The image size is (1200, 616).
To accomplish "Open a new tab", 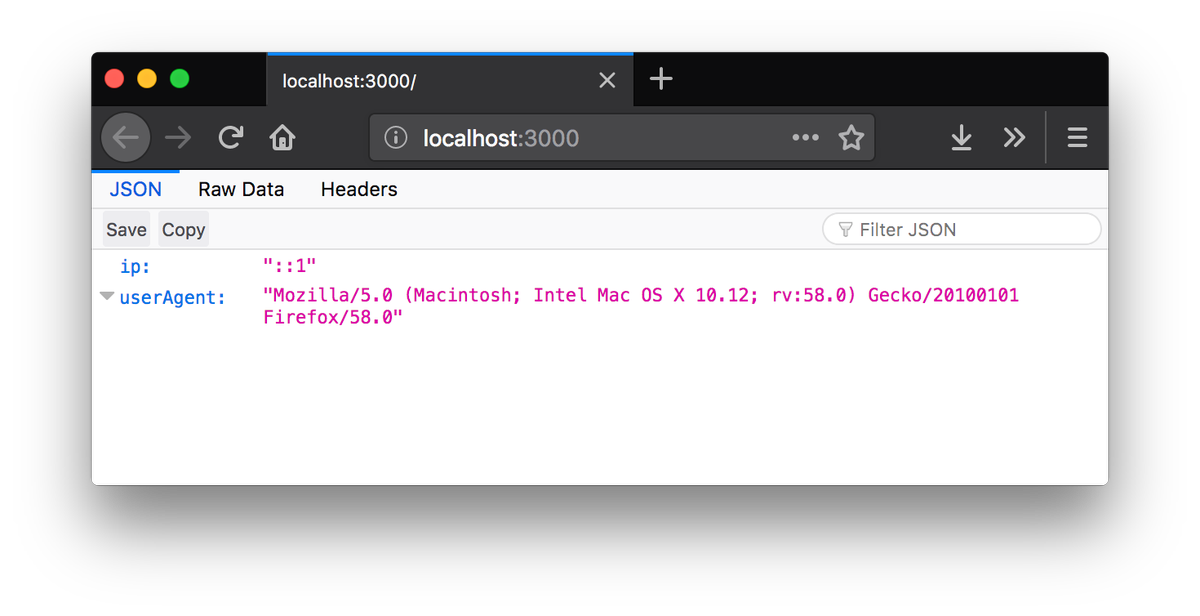I will tap(661, 79).
